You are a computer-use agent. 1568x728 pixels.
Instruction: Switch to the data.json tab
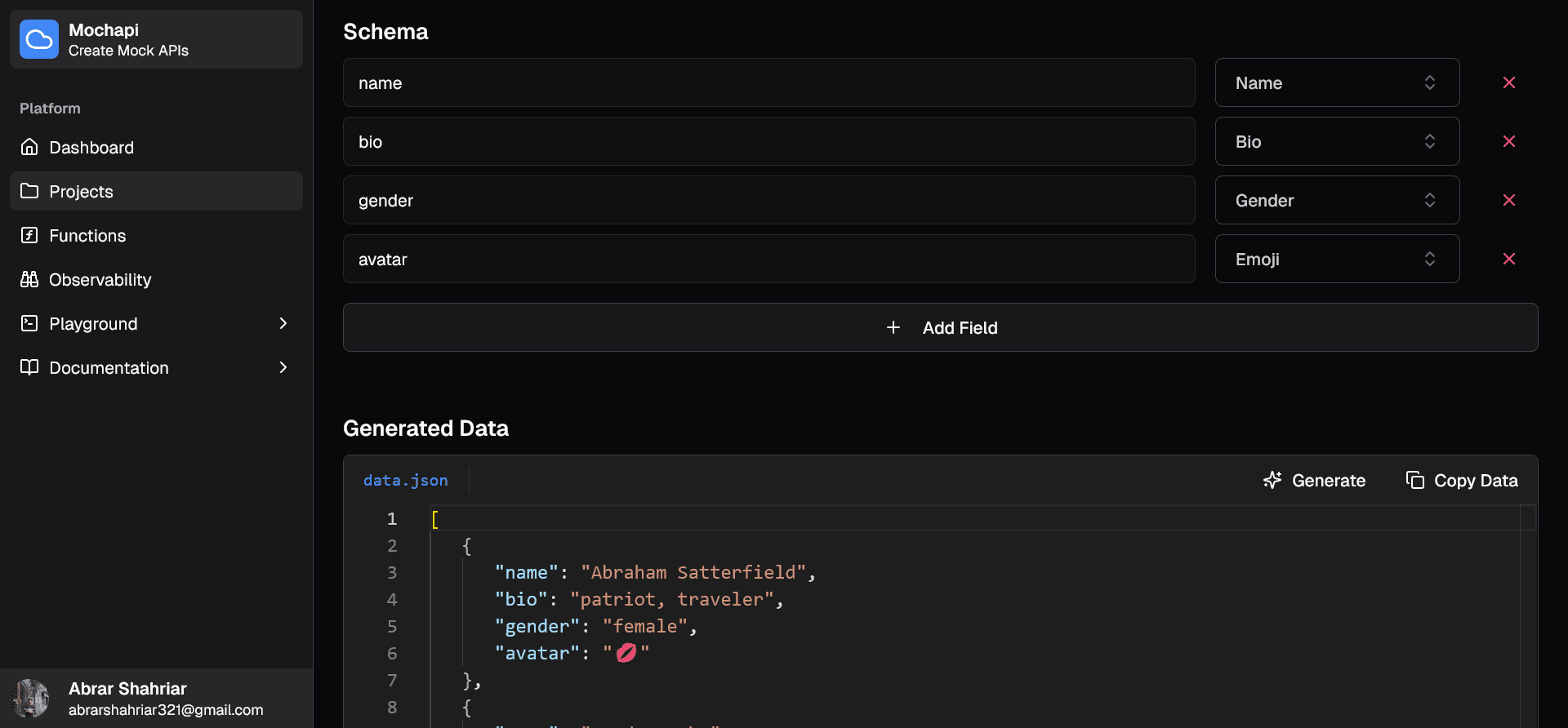pos(406,481)
